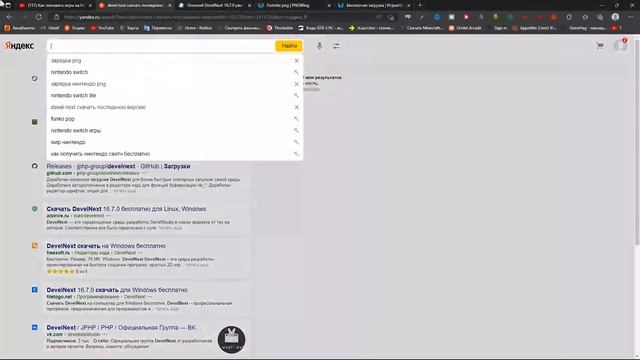Image resolution: width=640 pixels, height=360 pixels.
Task: Open 'Скачать DevelNext 16.7.0 бесплатно для Linux' result
Action: (126, 209)
